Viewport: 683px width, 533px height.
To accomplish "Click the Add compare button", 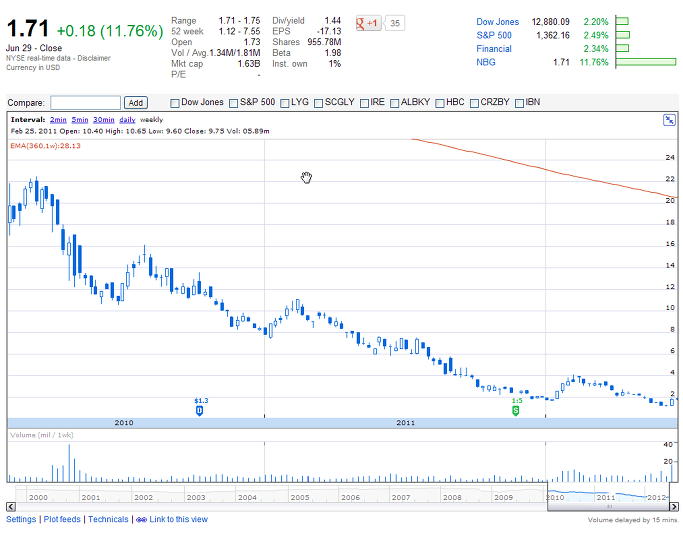I will 136,103.
